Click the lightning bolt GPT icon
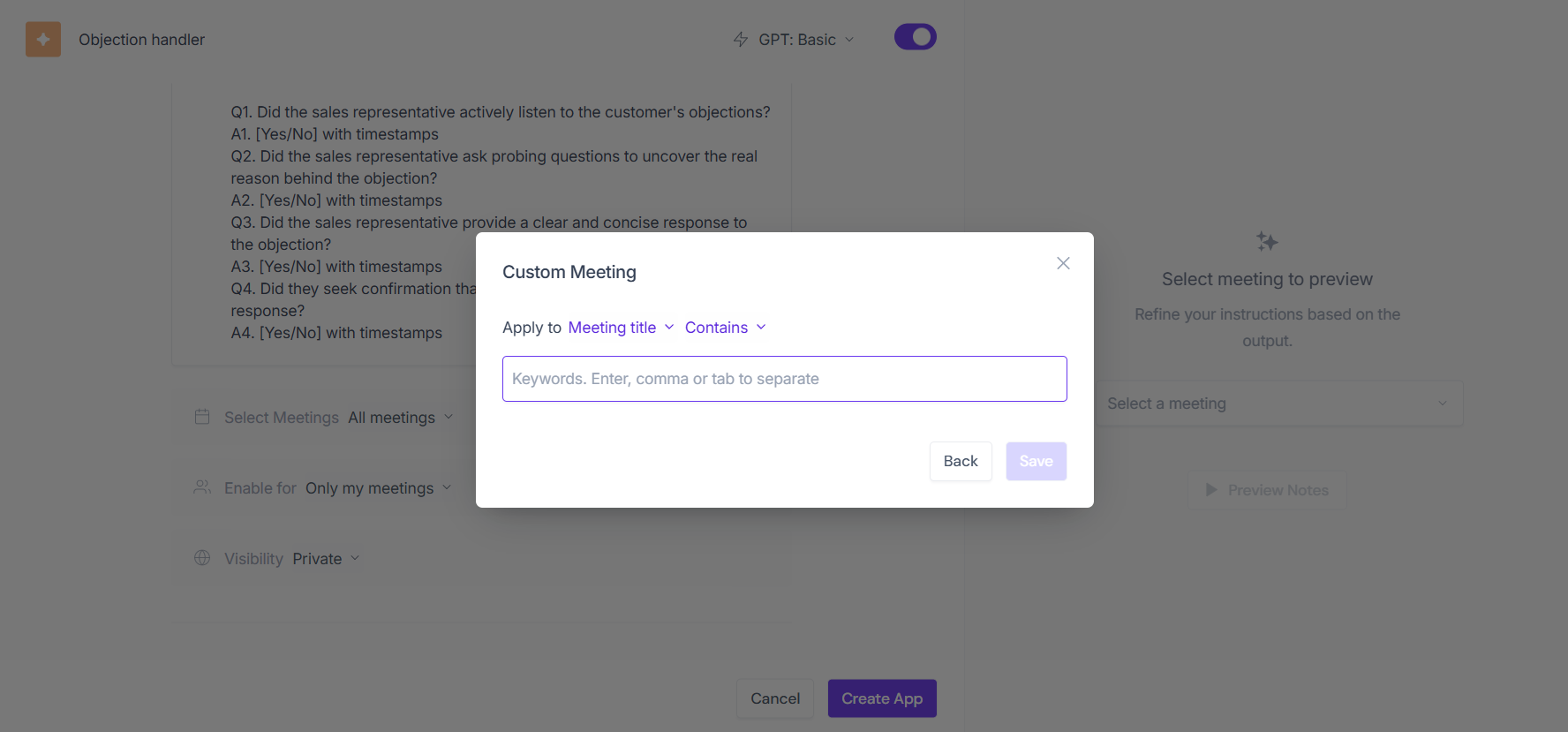The image size is (1568, 732). point(741,40)
